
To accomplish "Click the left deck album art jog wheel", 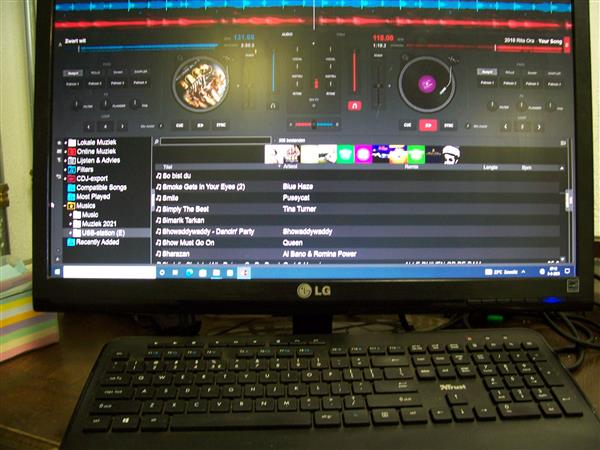I will (x=200, y=84).
